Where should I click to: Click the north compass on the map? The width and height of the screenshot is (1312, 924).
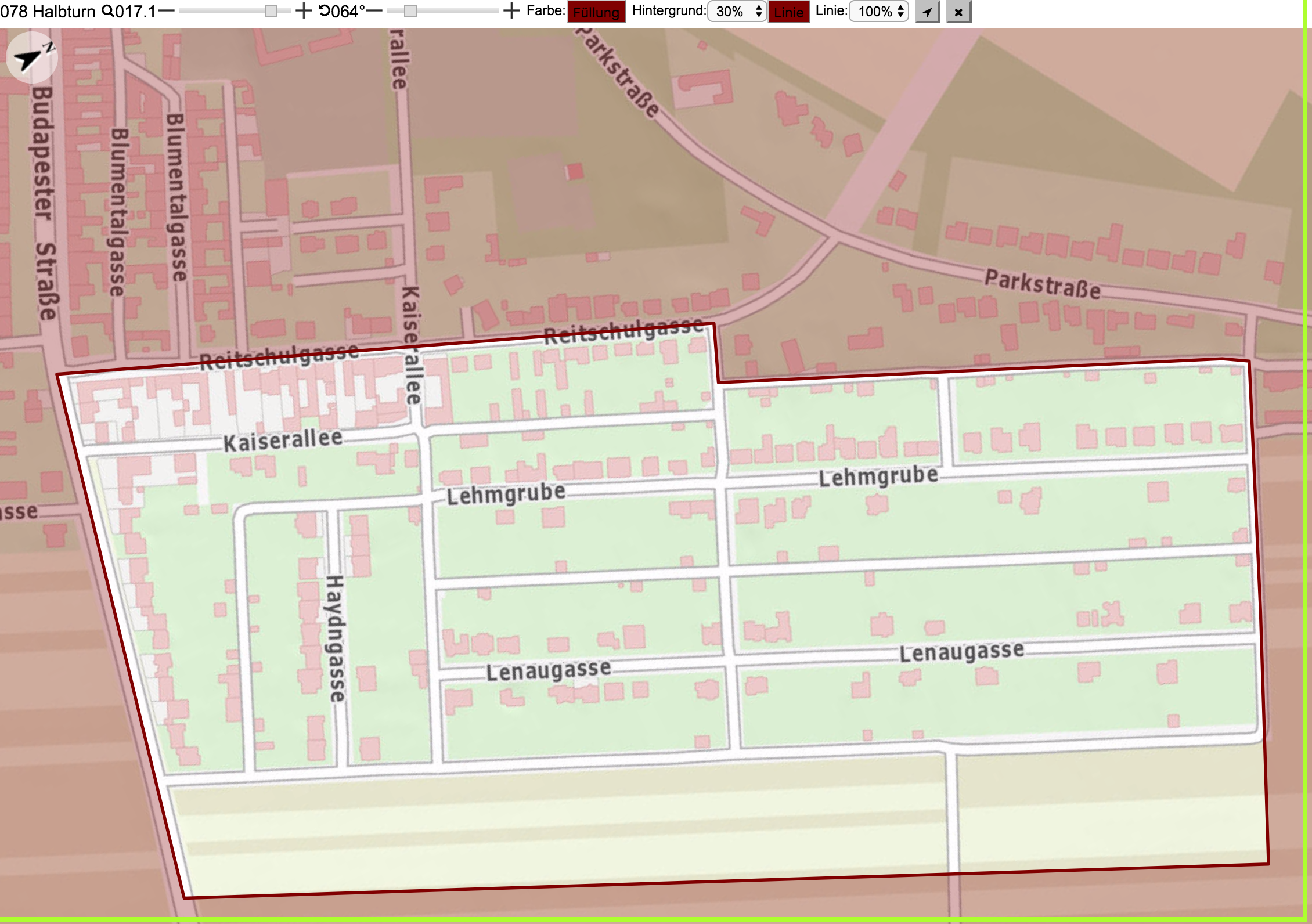[32, 58]
